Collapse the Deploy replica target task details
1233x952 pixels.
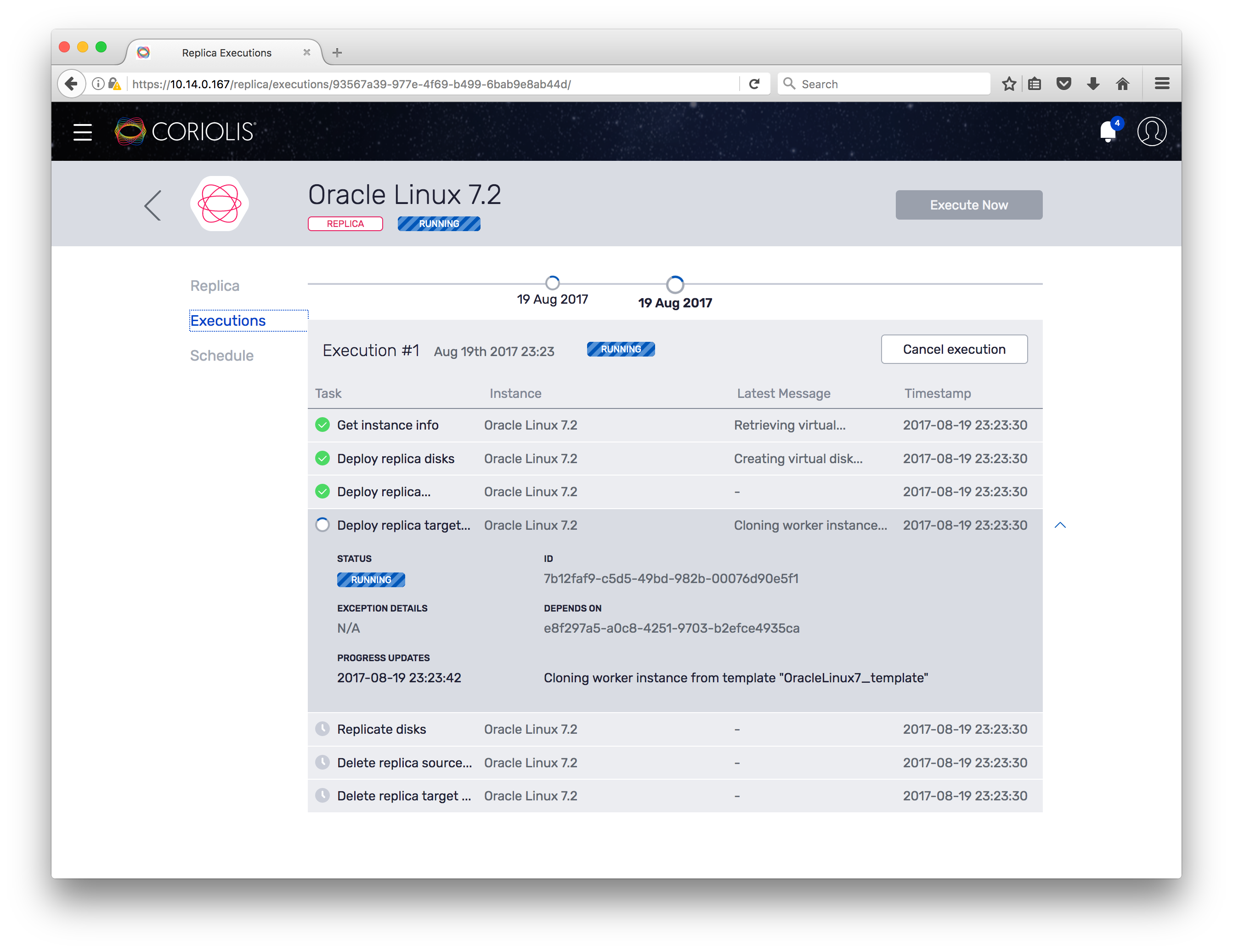1060,525
